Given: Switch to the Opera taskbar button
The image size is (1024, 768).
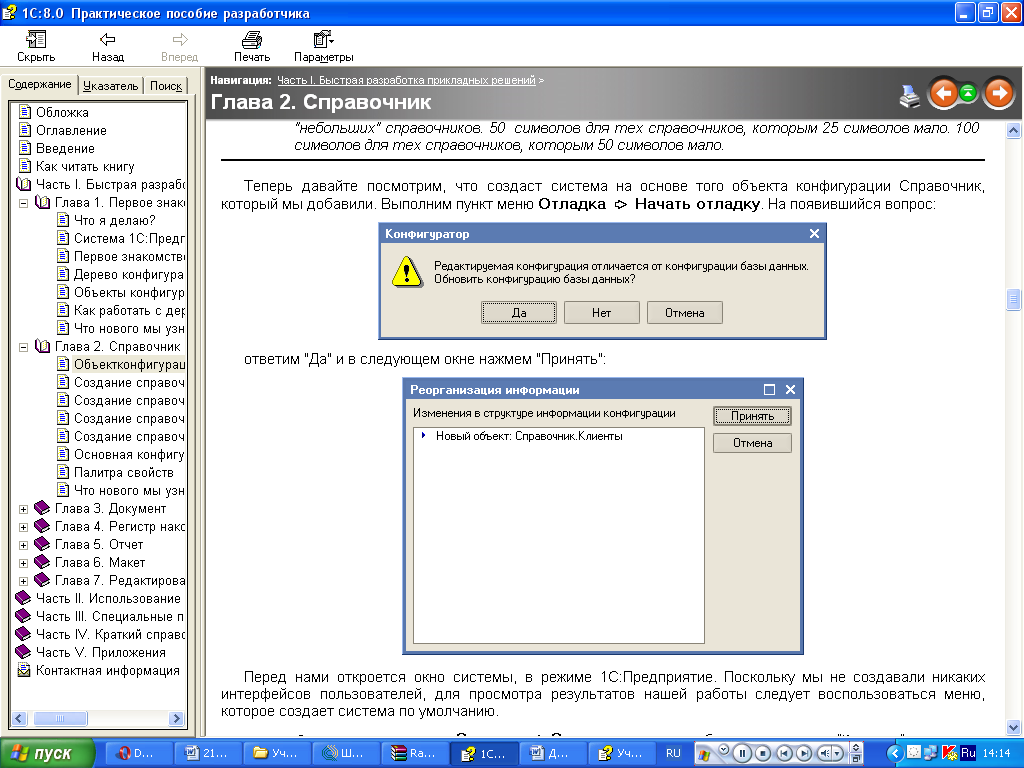Looking at the screenshot, I should [138, 754].
